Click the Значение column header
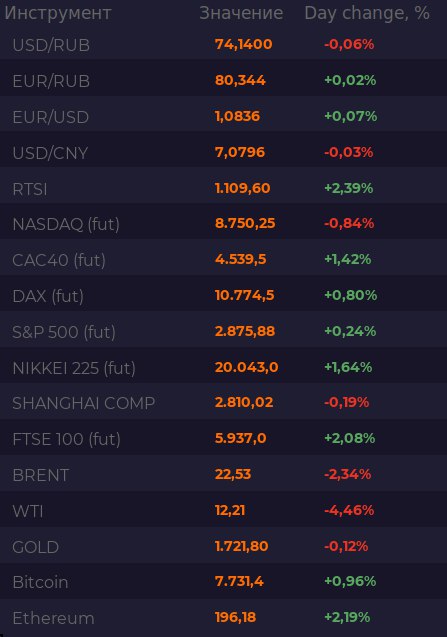This screenshot has width=447, height=637. pyautogui.click(x=241, y=13)
